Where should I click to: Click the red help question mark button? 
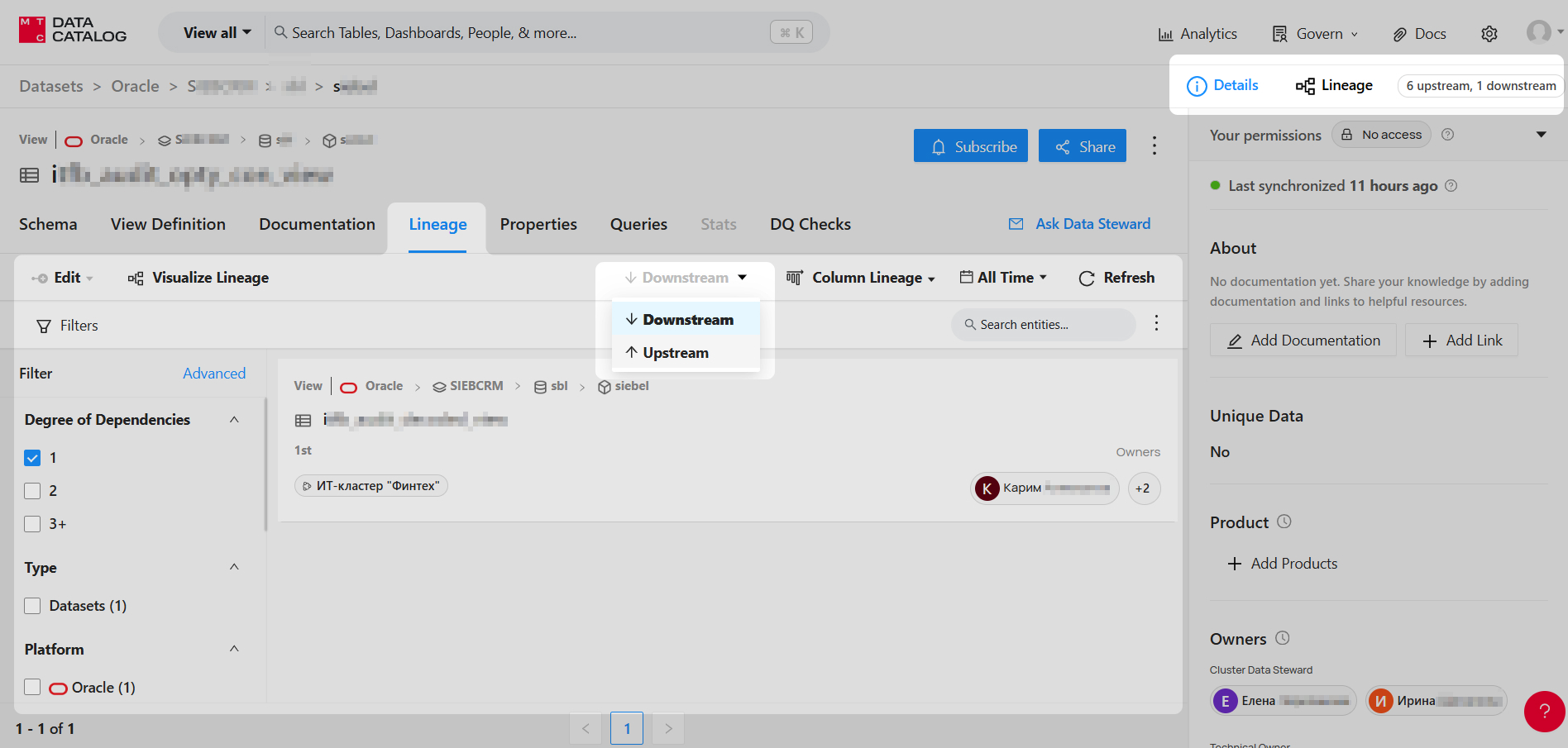[x=1543, y=711]
